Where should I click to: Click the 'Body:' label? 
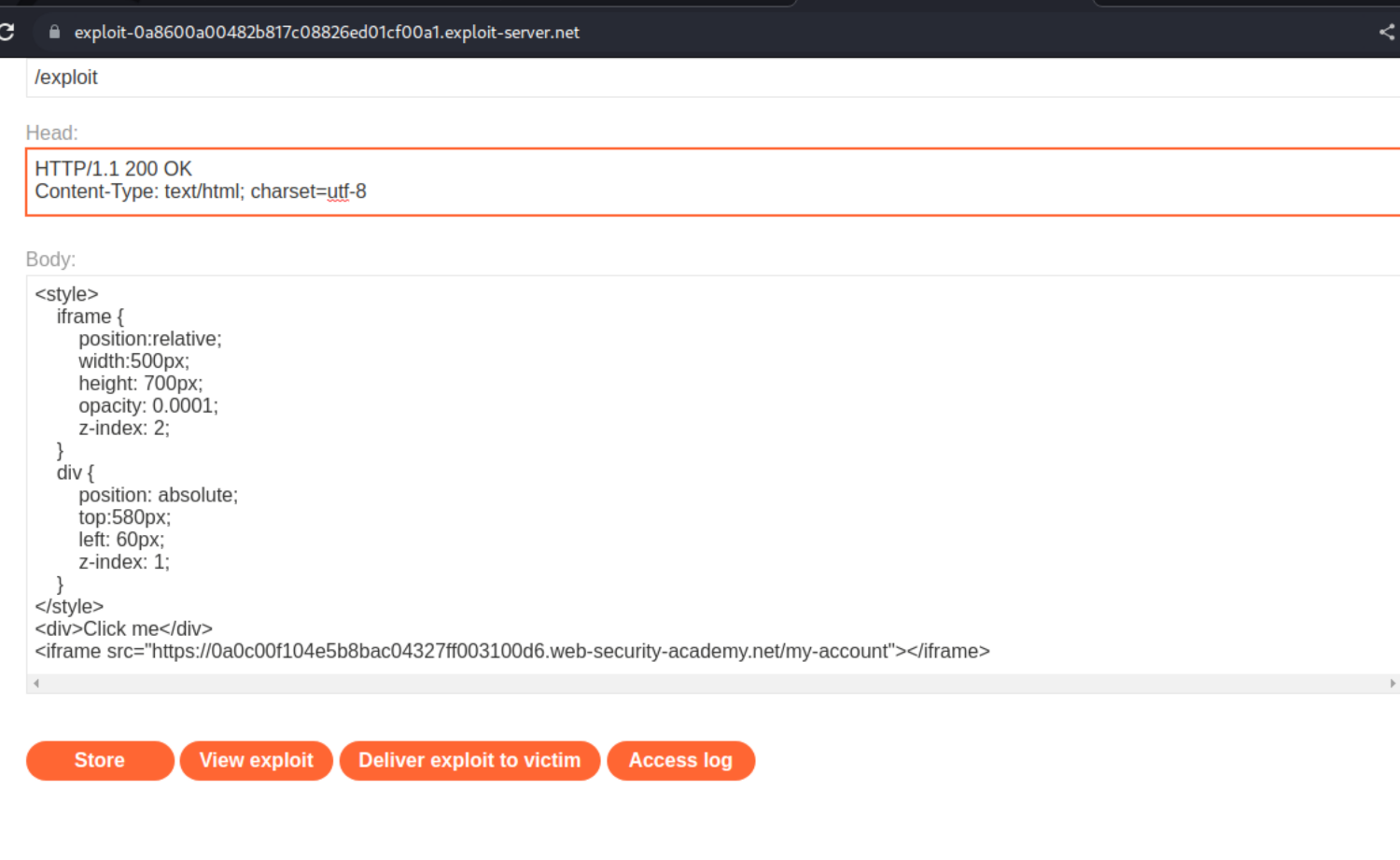[51, 260]
